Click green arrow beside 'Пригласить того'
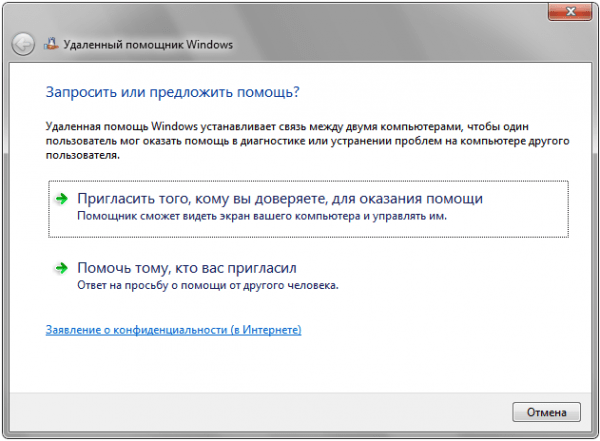 click(x=61, y=198)
